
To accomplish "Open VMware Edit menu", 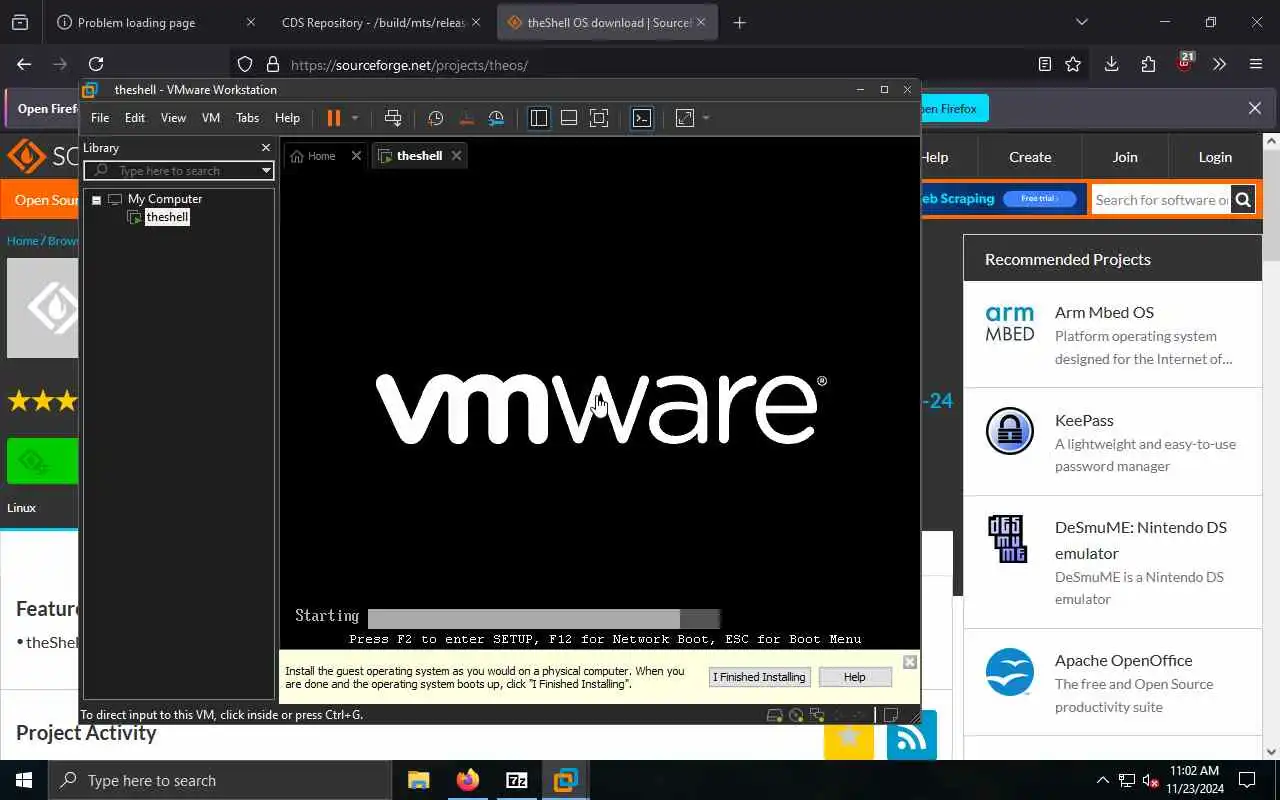I will coord(135,118).
